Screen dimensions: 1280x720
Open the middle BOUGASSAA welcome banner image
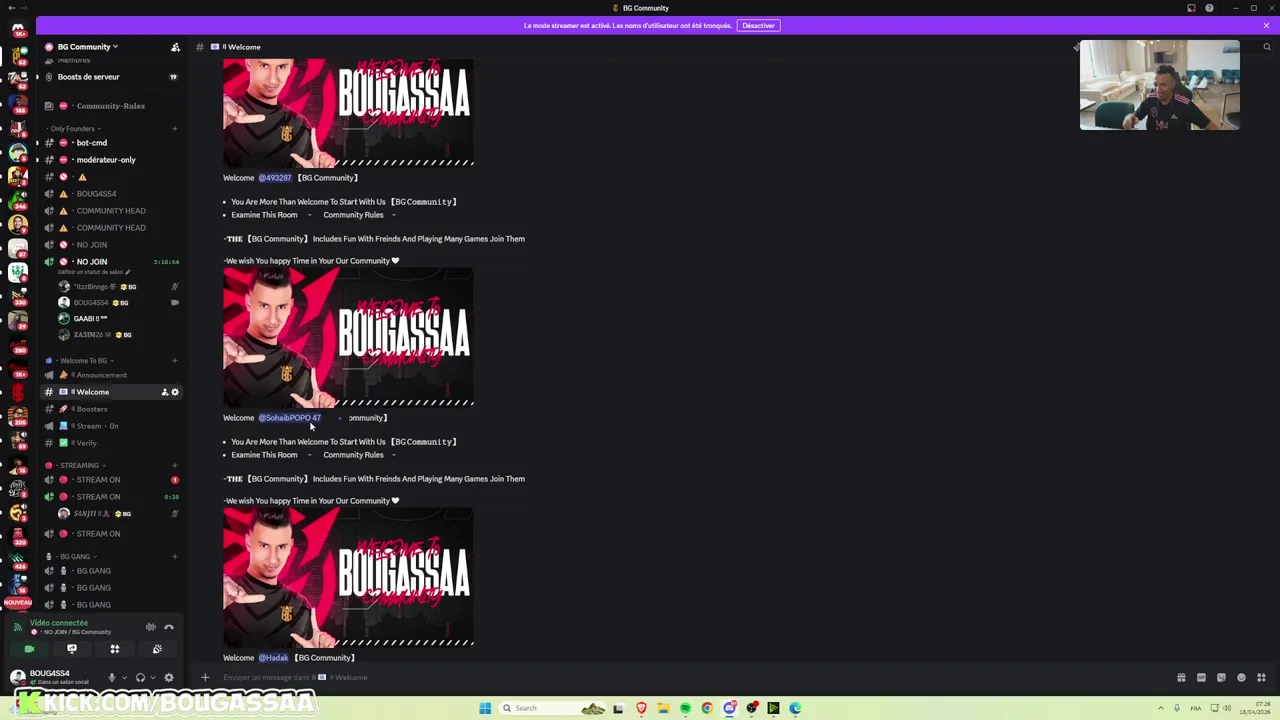348,338
